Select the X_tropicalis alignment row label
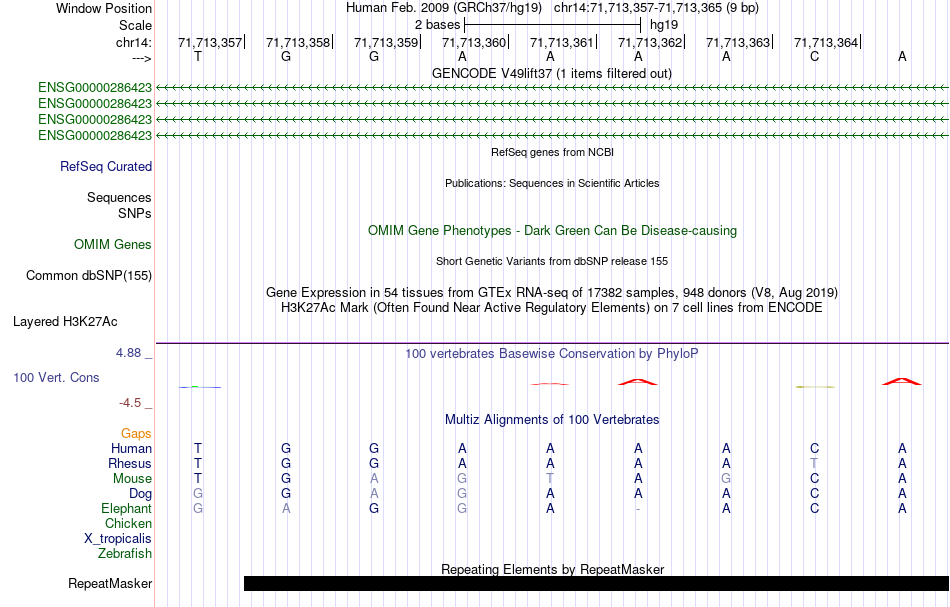 118,539
